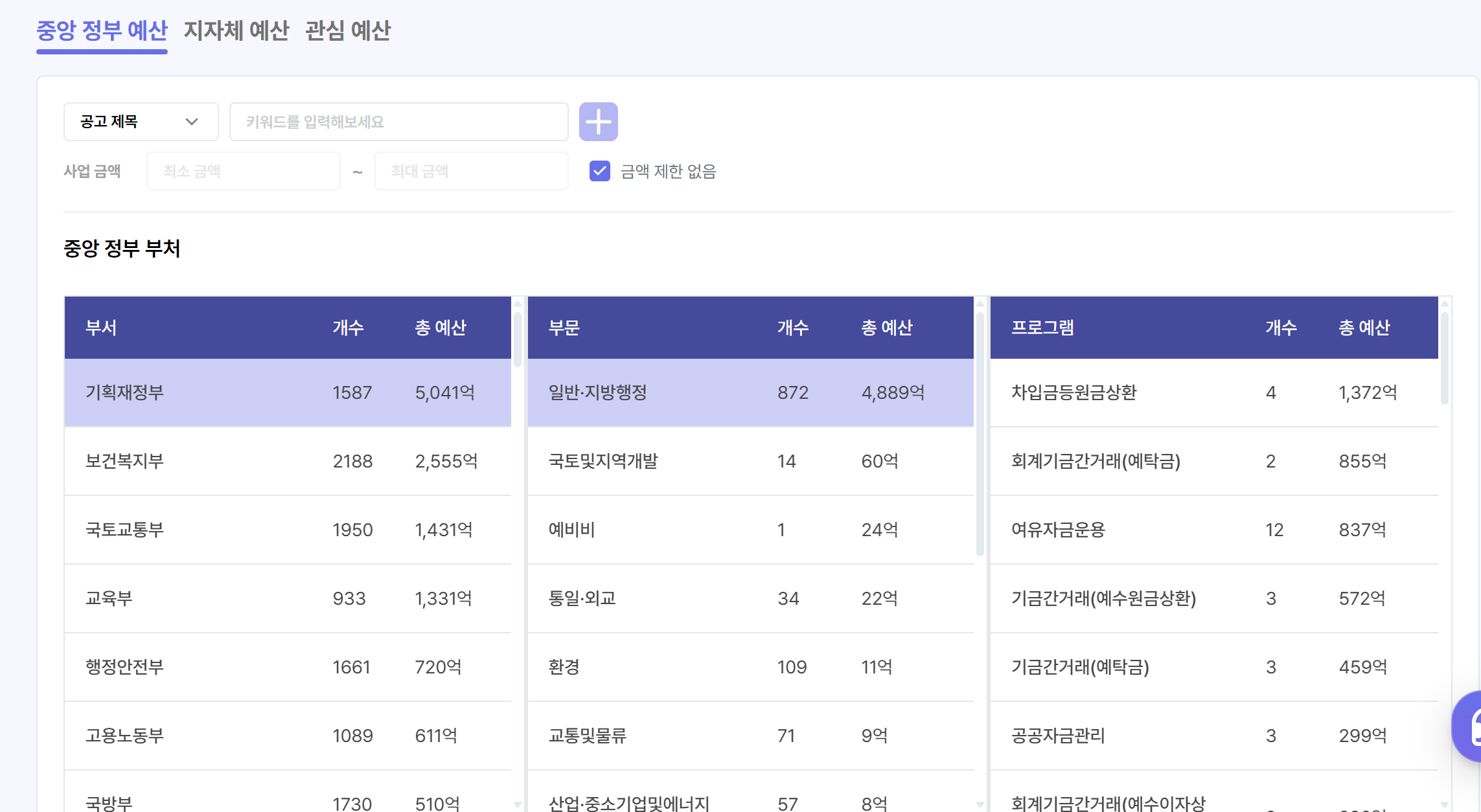Open the floating chat widget icon
1481x812 pixels.
(x=1469, y=727)
